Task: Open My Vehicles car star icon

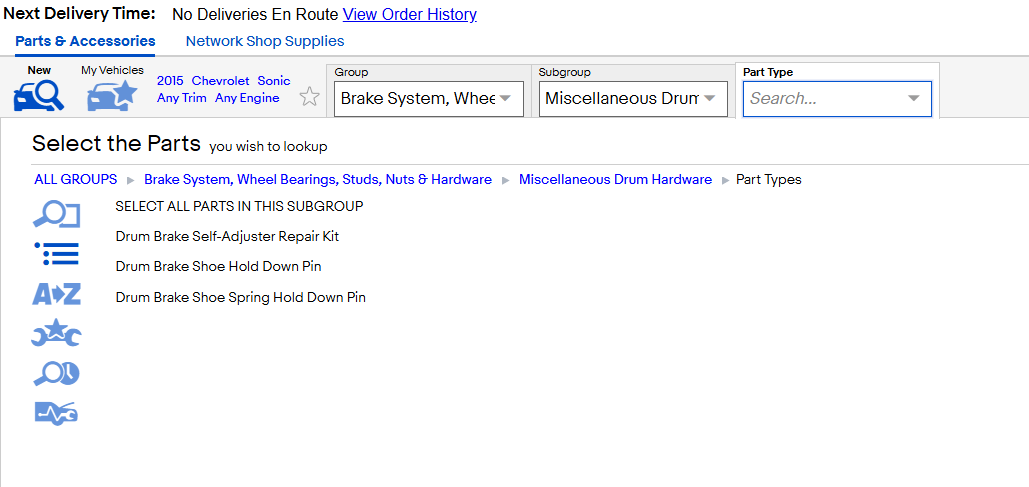Action: click(x=112, y=96)
